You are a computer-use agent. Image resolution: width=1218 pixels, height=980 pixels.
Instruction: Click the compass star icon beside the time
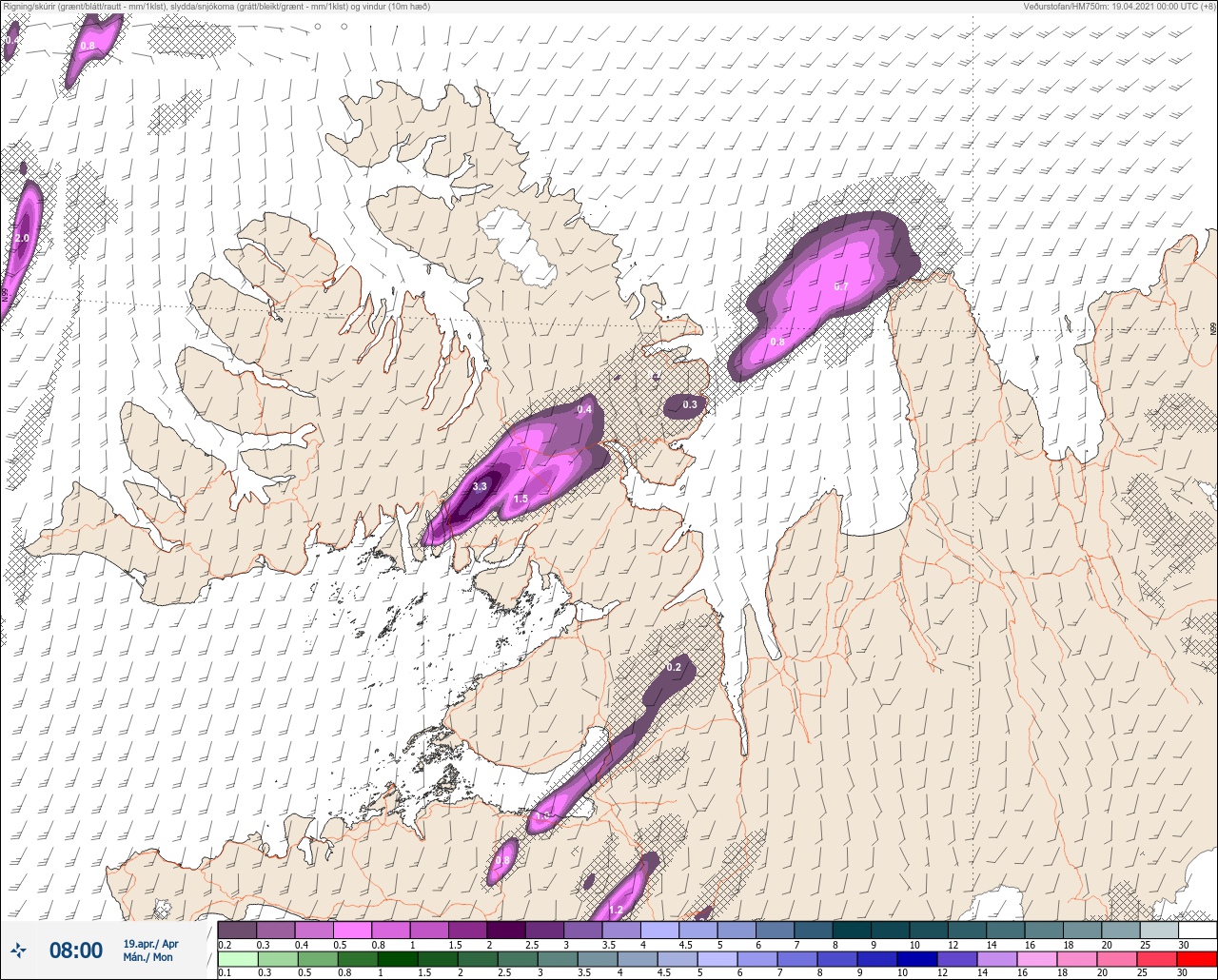click(x=19, y=950)
